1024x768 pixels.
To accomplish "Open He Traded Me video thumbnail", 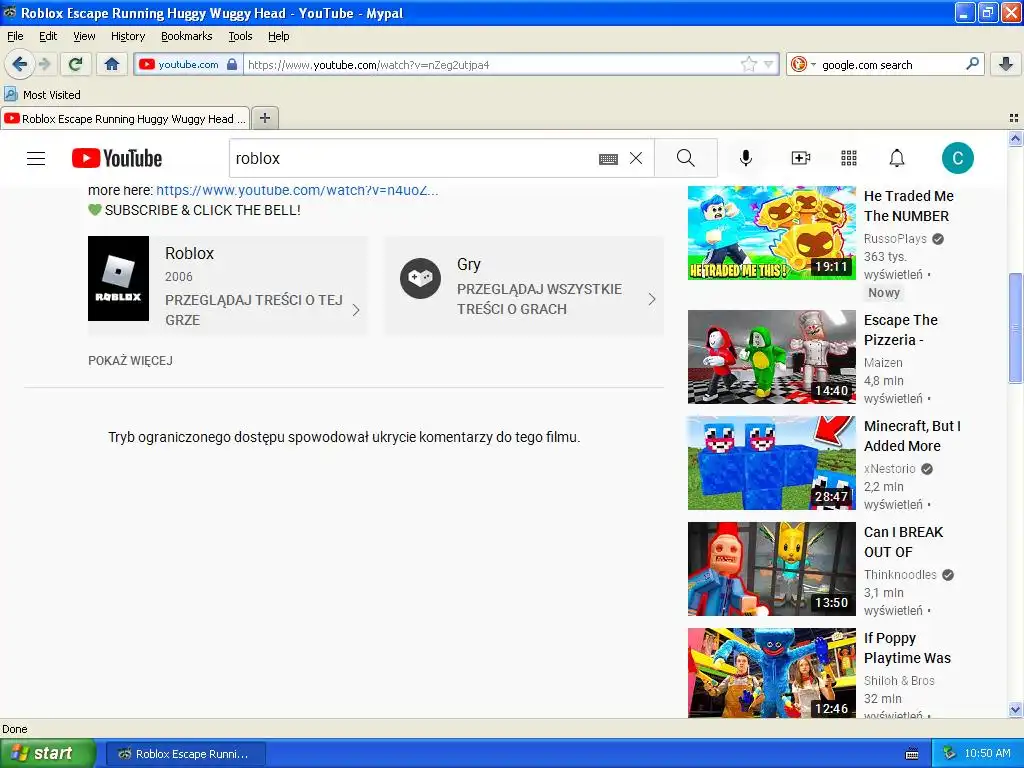I will [x=771, y=232].
